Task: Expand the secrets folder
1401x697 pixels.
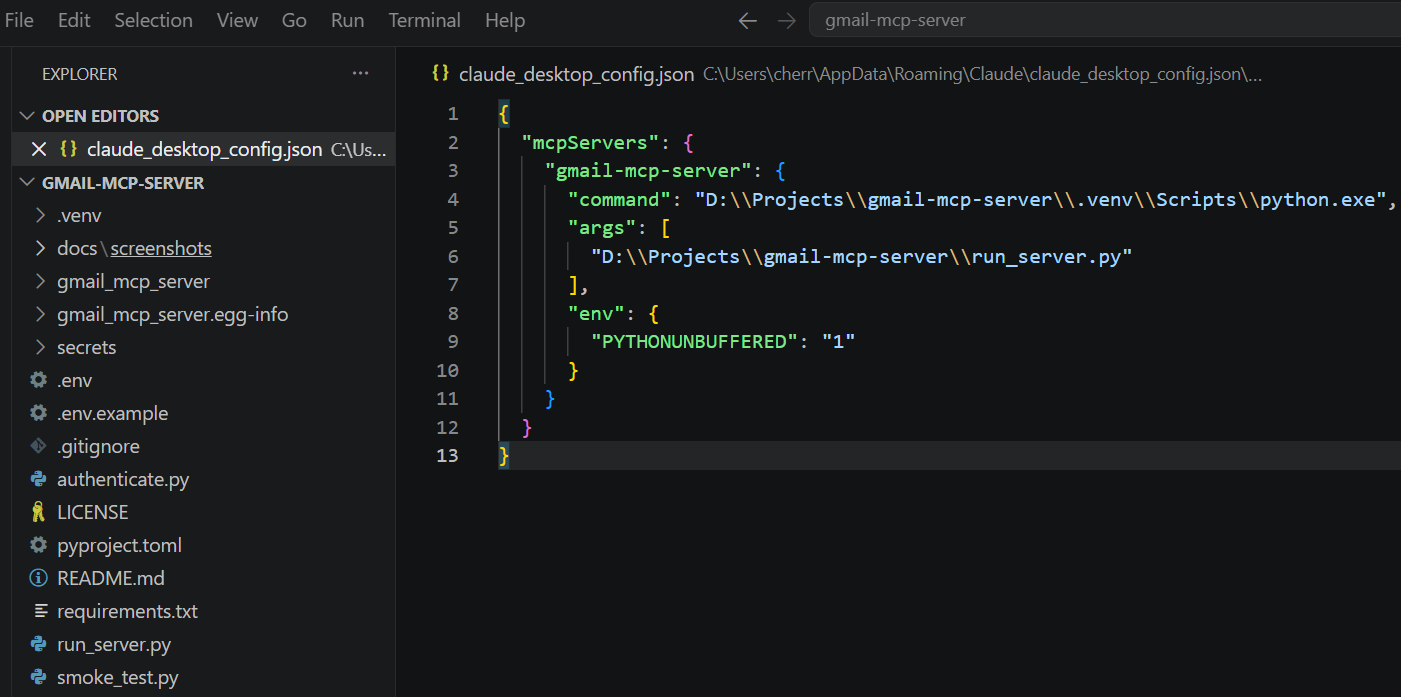Action: 40,347
